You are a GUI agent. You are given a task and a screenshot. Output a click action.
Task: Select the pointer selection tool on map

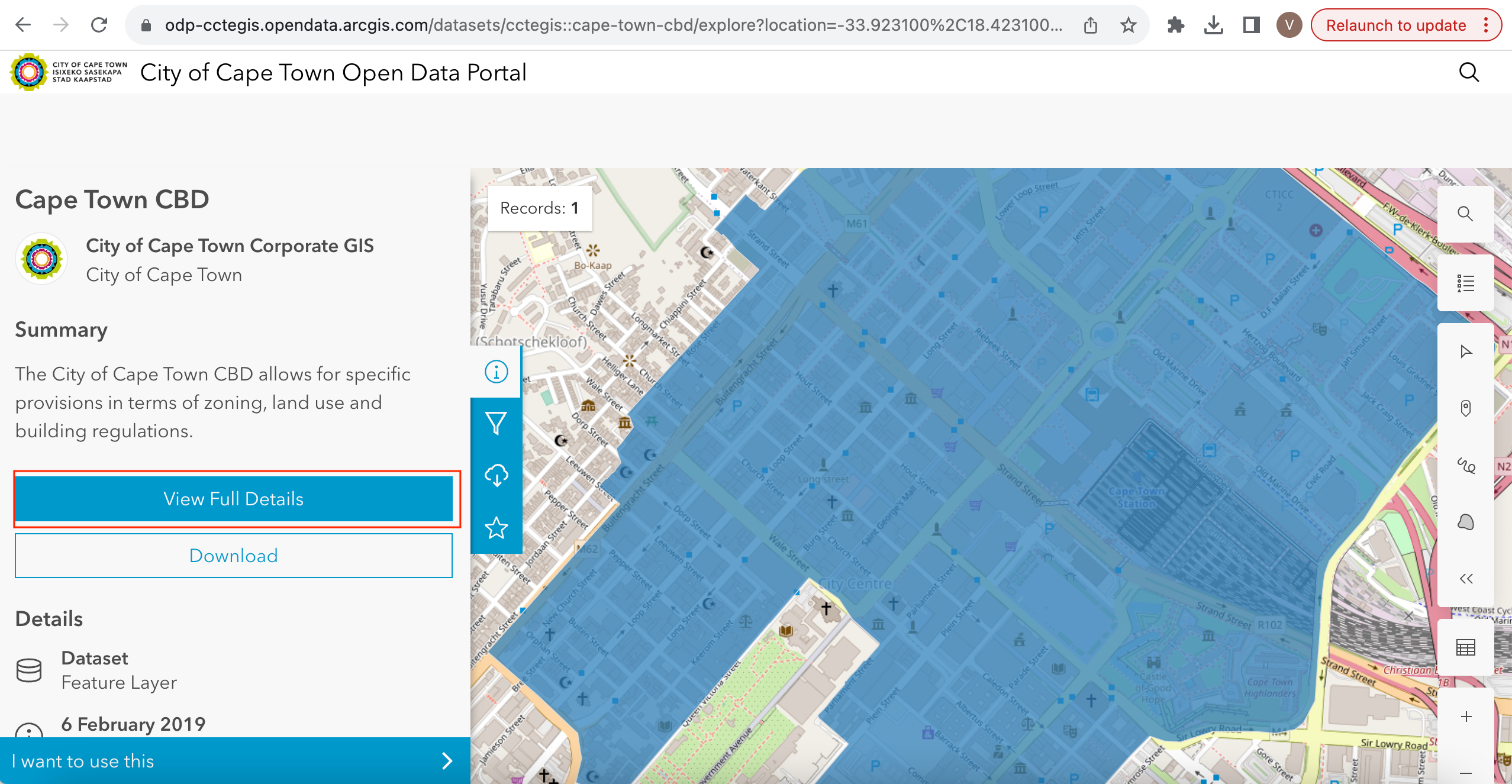coord(1465,352)
